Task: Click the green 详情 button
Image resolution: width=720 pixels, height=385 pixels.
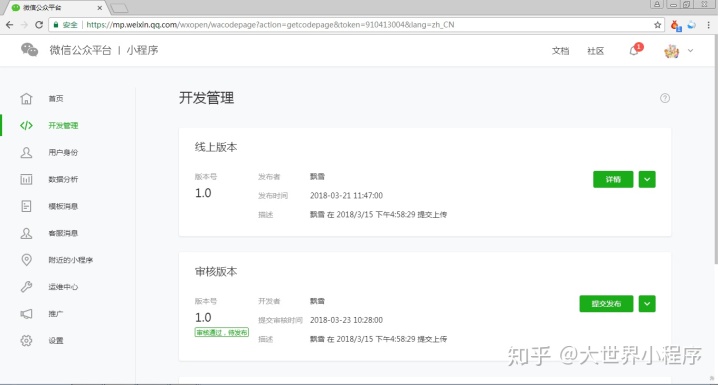Action: point(613,179)
